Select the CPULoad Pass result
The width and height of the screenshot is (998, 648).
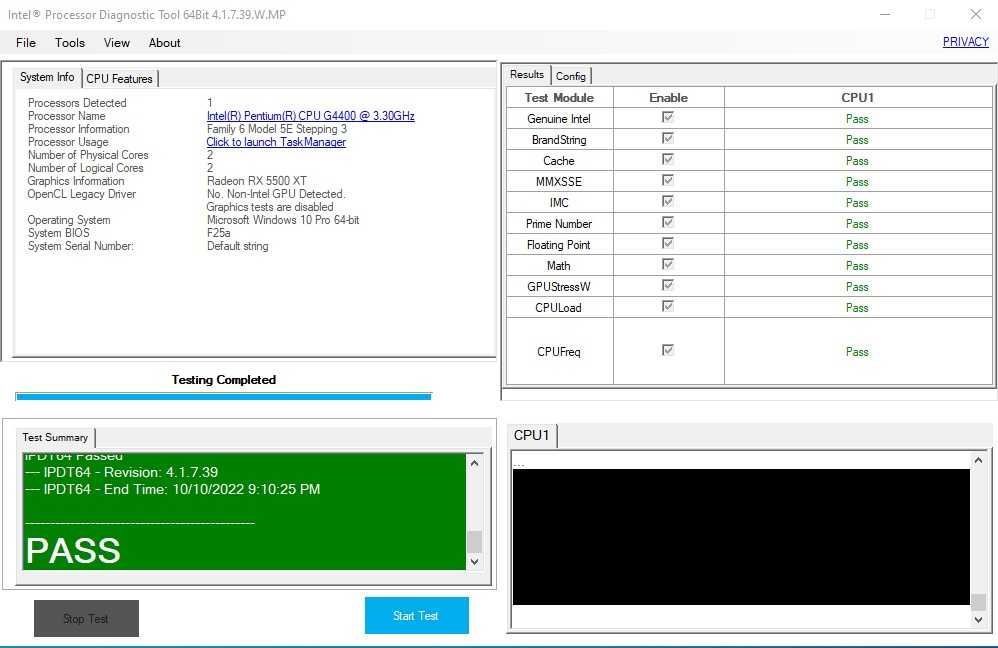pos(857,308)
